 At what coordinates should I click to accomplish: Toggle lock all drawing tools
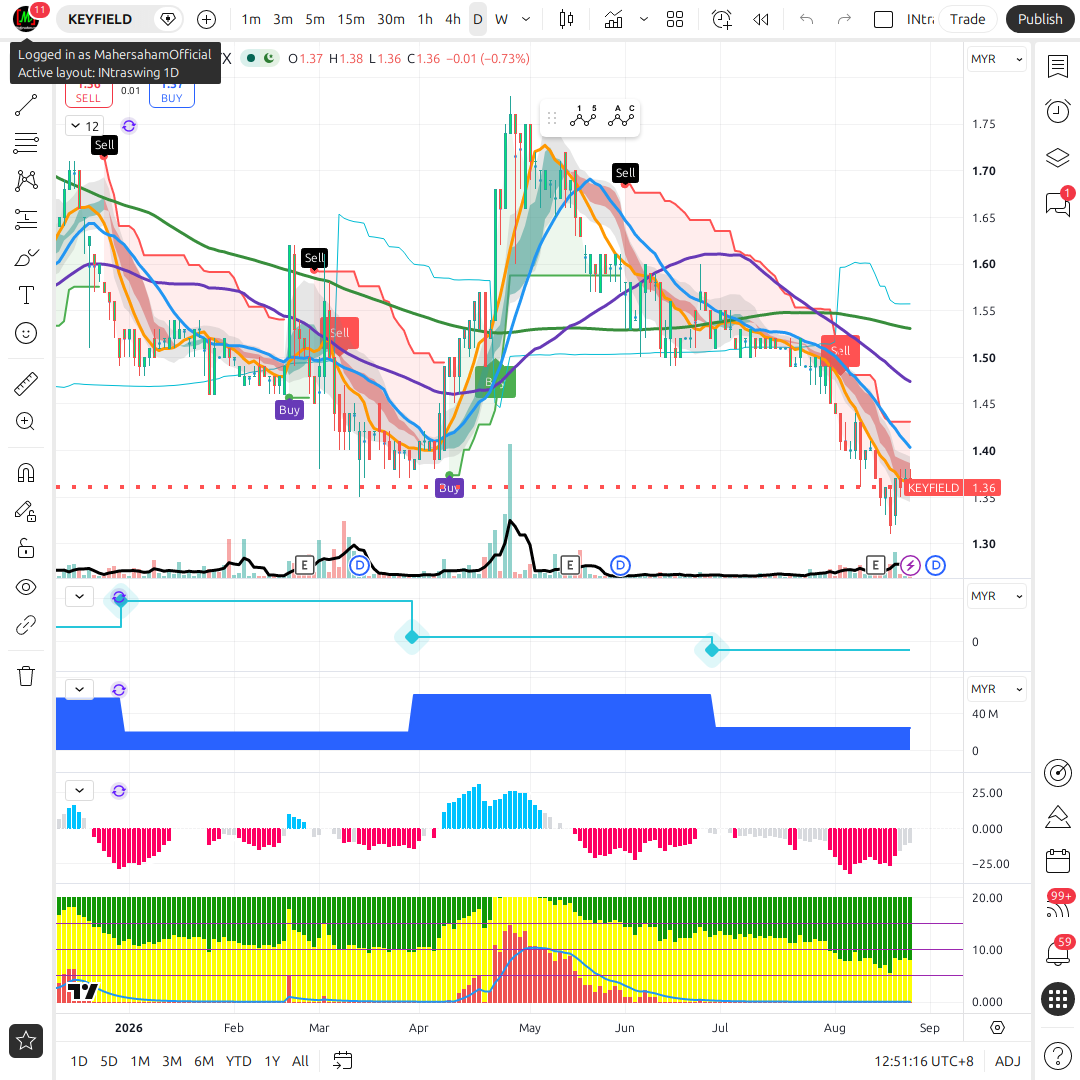point(25,549)
